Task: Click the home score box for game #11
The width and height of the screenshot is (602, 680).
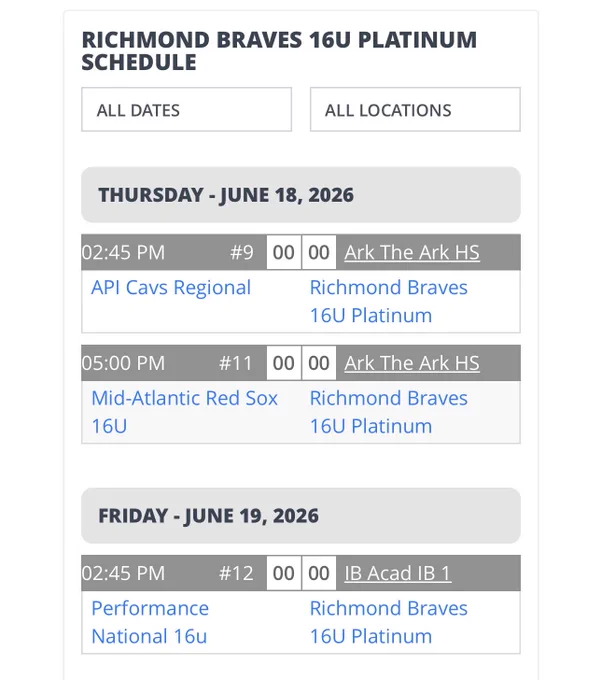Action: point(319,363)
